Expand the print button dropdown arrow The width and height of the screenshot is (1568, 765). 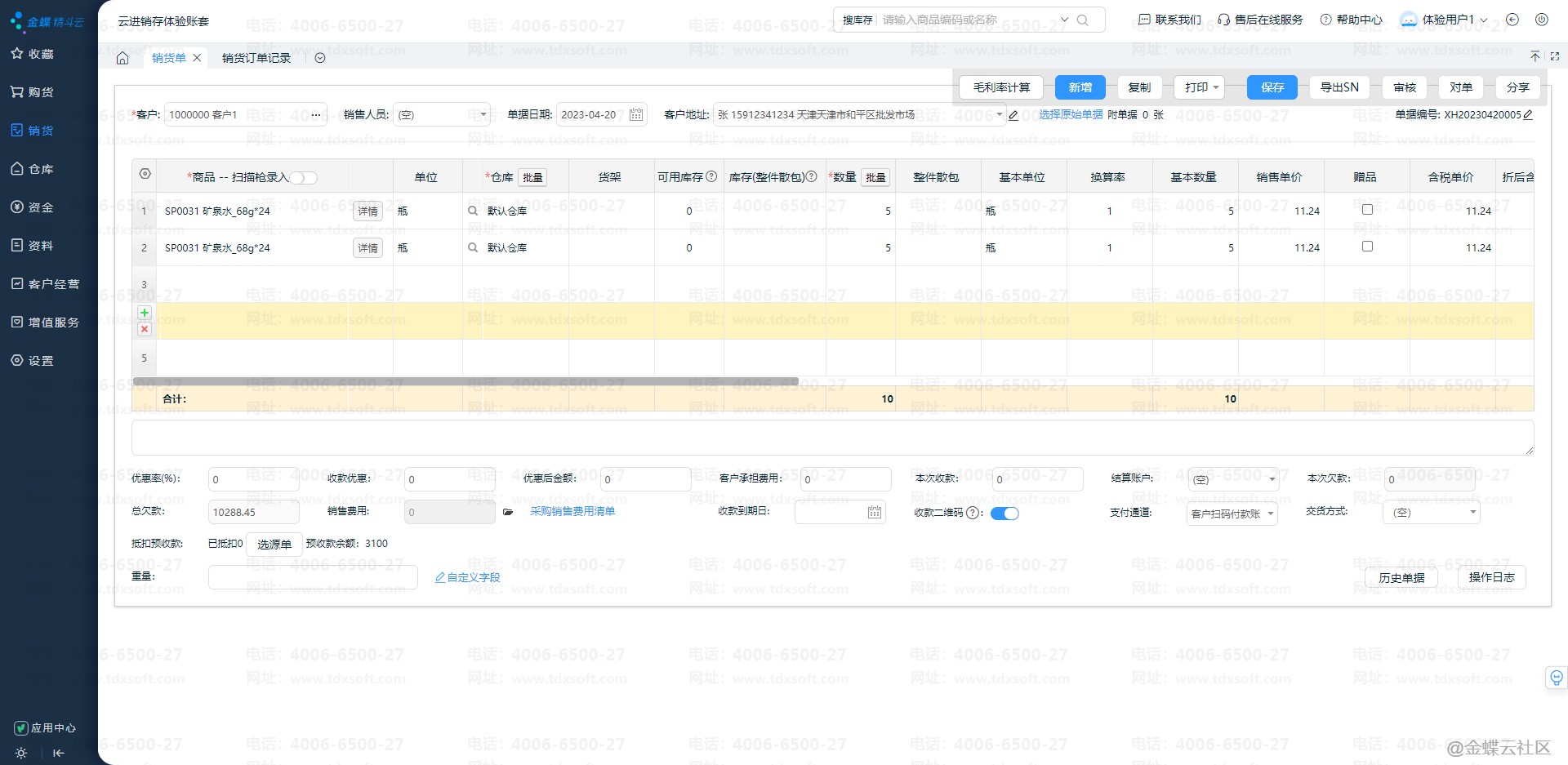pos(1216,87)
